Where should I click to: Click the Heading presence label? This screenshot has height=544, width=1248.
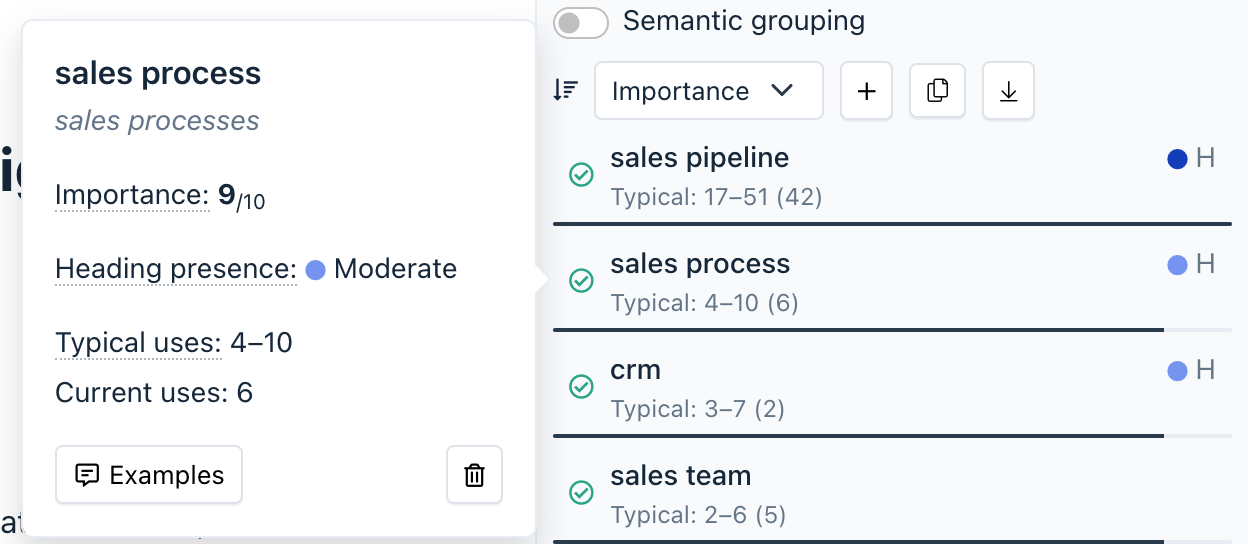175,269
